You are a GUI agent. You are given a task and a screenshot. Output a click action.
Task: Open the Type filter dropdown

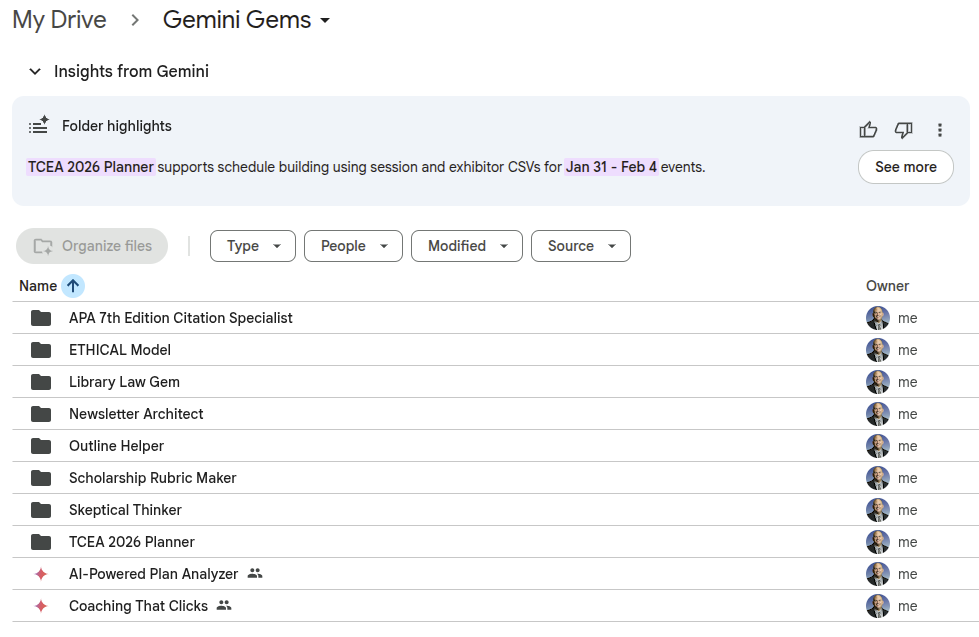(253, 246)
